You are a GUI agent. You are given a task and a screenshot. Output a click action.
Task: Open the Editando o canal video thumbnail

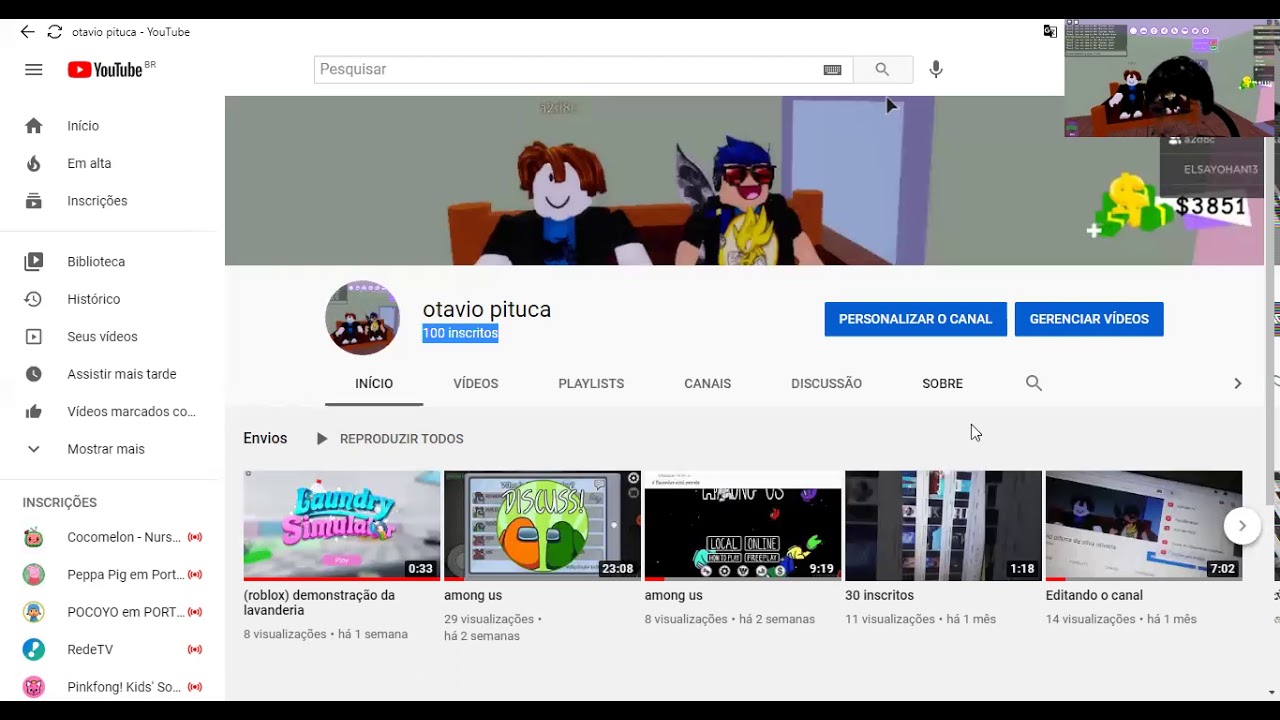click(x=1144, y=525)
